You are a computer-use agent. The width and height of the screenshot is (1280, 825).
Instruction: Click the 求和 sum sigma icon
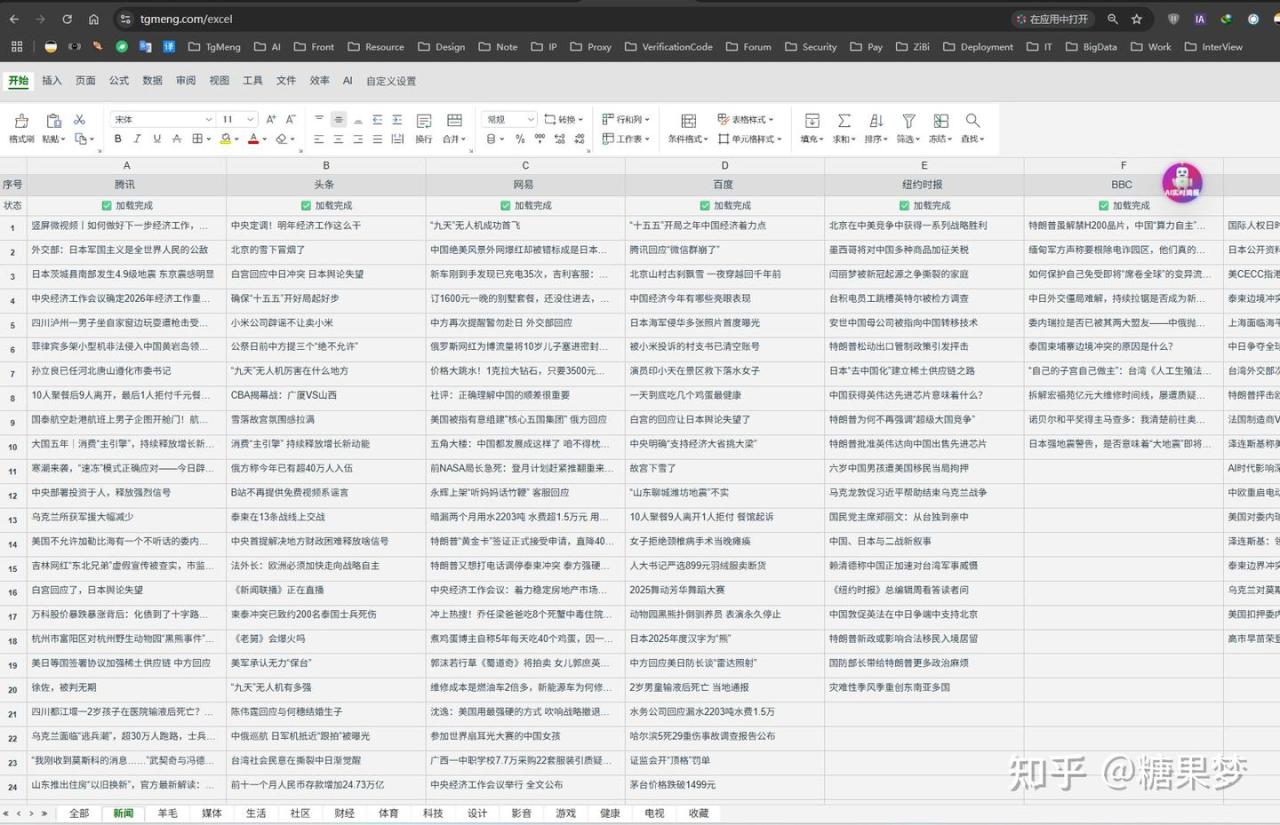click(844, 121)
